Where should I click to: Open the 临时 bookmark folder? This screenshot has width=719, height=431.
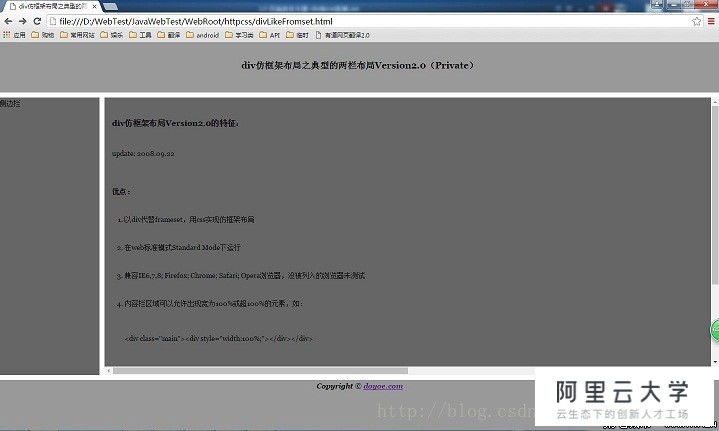point(297,35)
